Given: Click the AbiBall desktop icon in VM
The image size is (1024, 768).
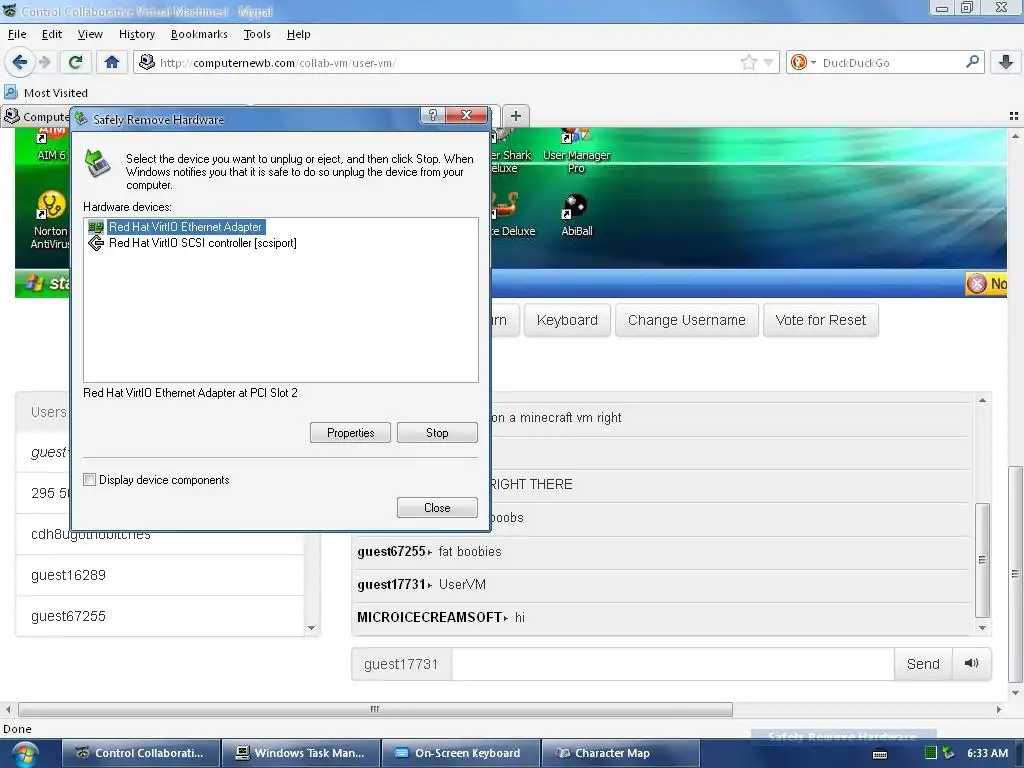Looking at the screenshot, I should (x=576, y=216).
